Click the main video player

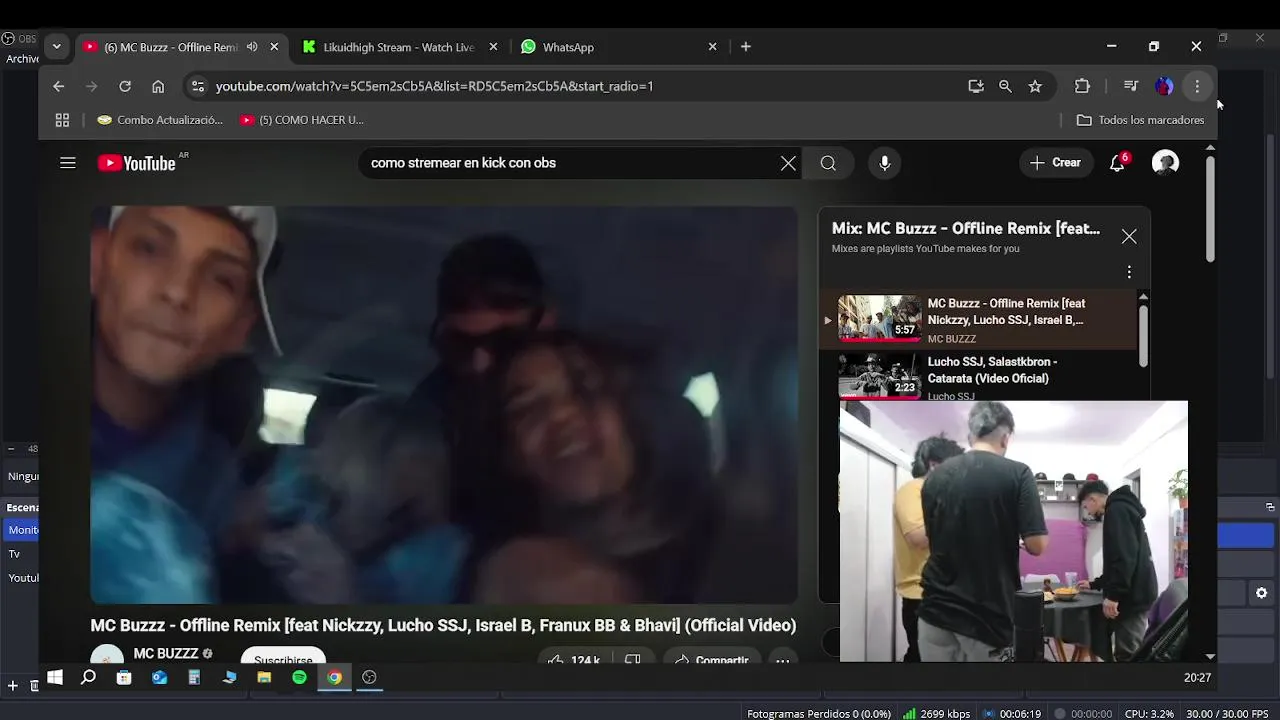[444, 405]
